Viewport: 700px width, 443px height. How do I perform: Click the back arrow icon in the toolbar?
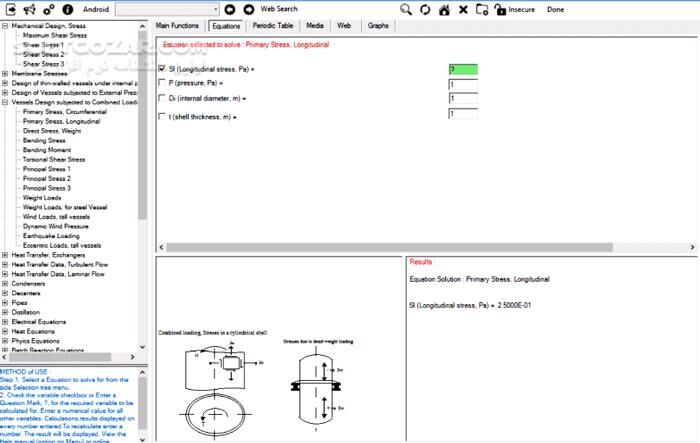[230, 9]
